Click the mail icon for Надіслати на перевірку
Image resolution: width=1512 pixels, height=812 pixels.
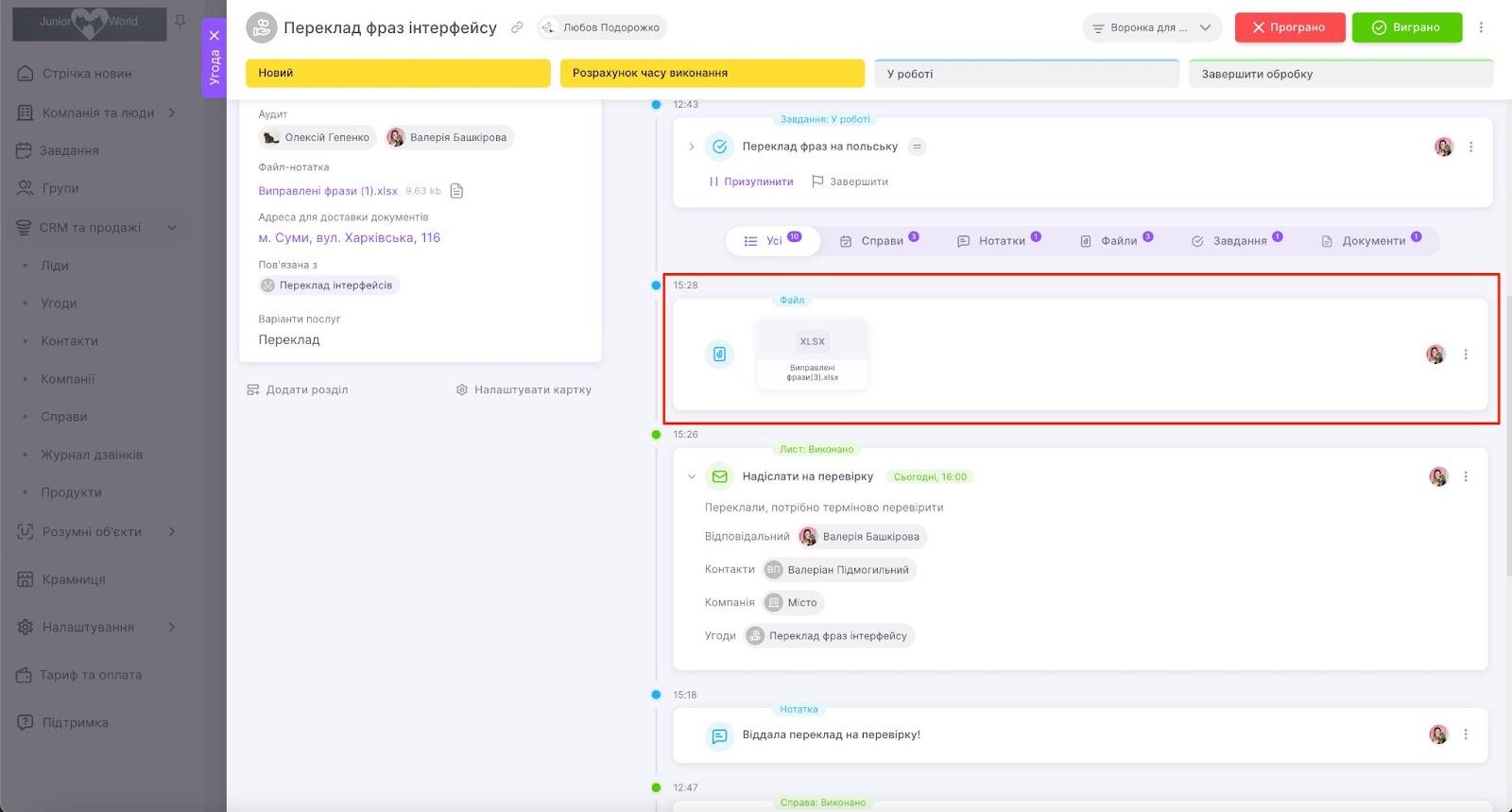click(x=719, y=476)
